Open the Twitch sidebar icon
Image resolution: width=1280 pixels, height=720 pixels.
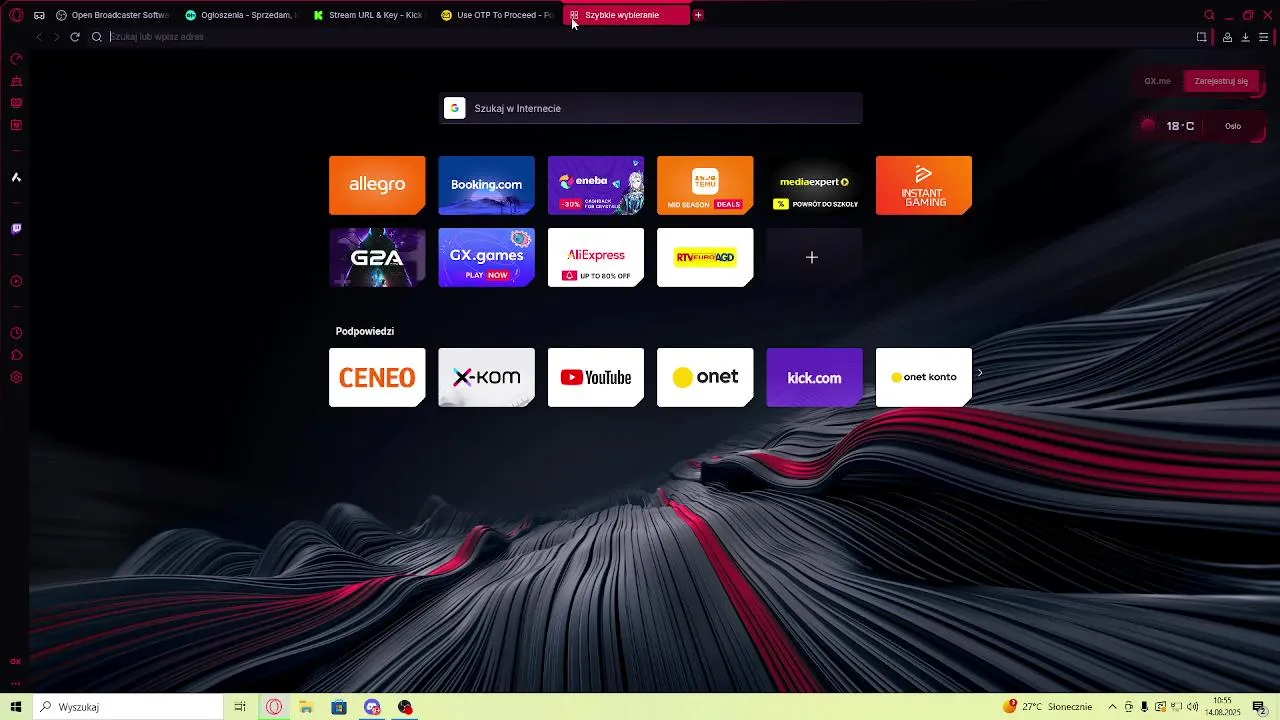(x=16, y=229)
